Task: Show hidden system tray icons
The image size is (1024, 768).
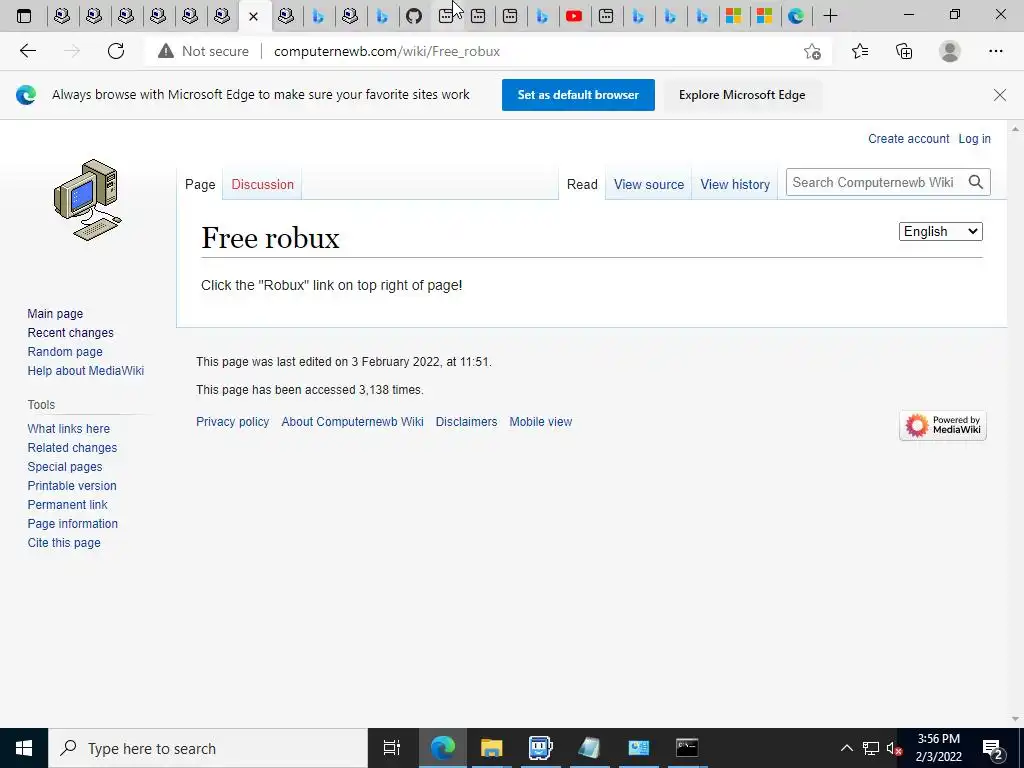Action: pos(846,748)
